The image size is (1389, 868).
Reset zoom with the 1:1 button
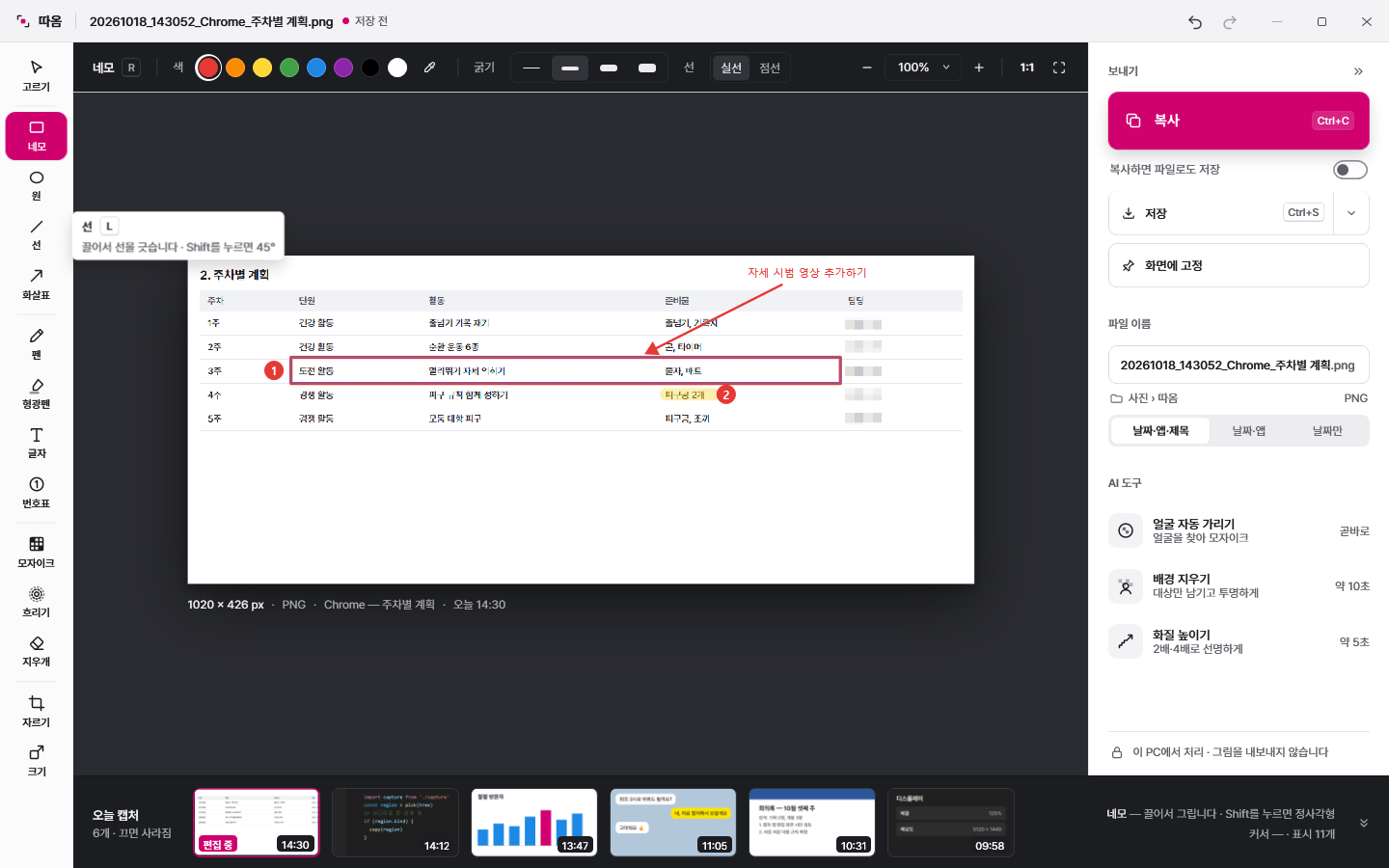click(x=1027, y=68)
